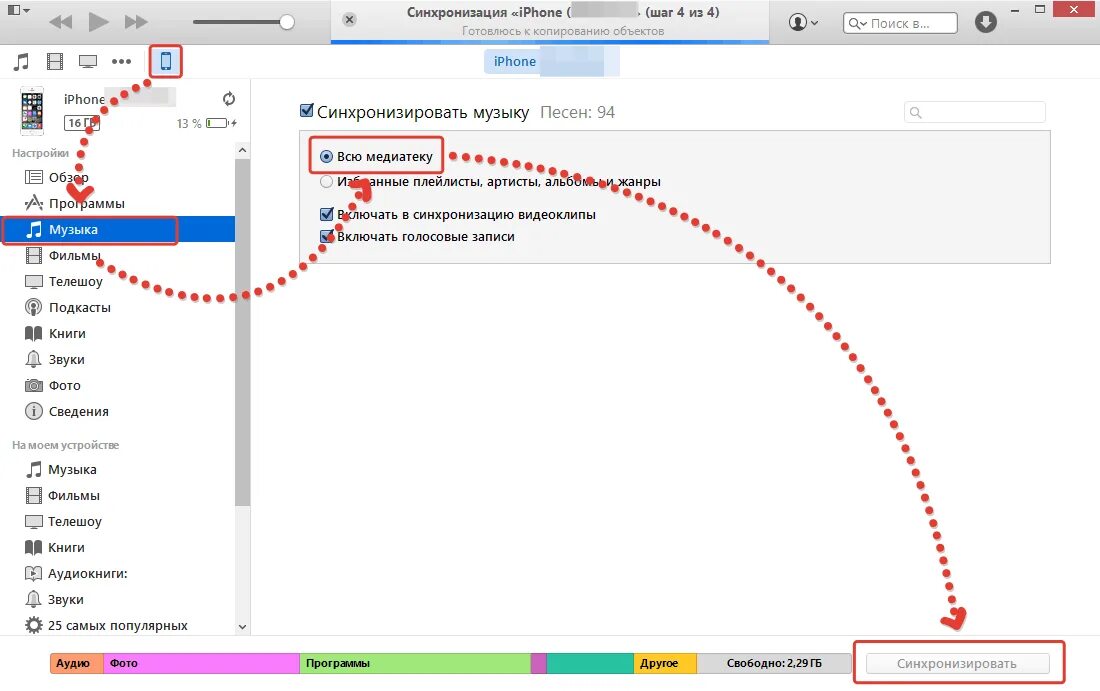Open the TV Shows monitor icon
Viewport: 1100px width, 691px height.
pyautogui.click(x=88, y=62)
